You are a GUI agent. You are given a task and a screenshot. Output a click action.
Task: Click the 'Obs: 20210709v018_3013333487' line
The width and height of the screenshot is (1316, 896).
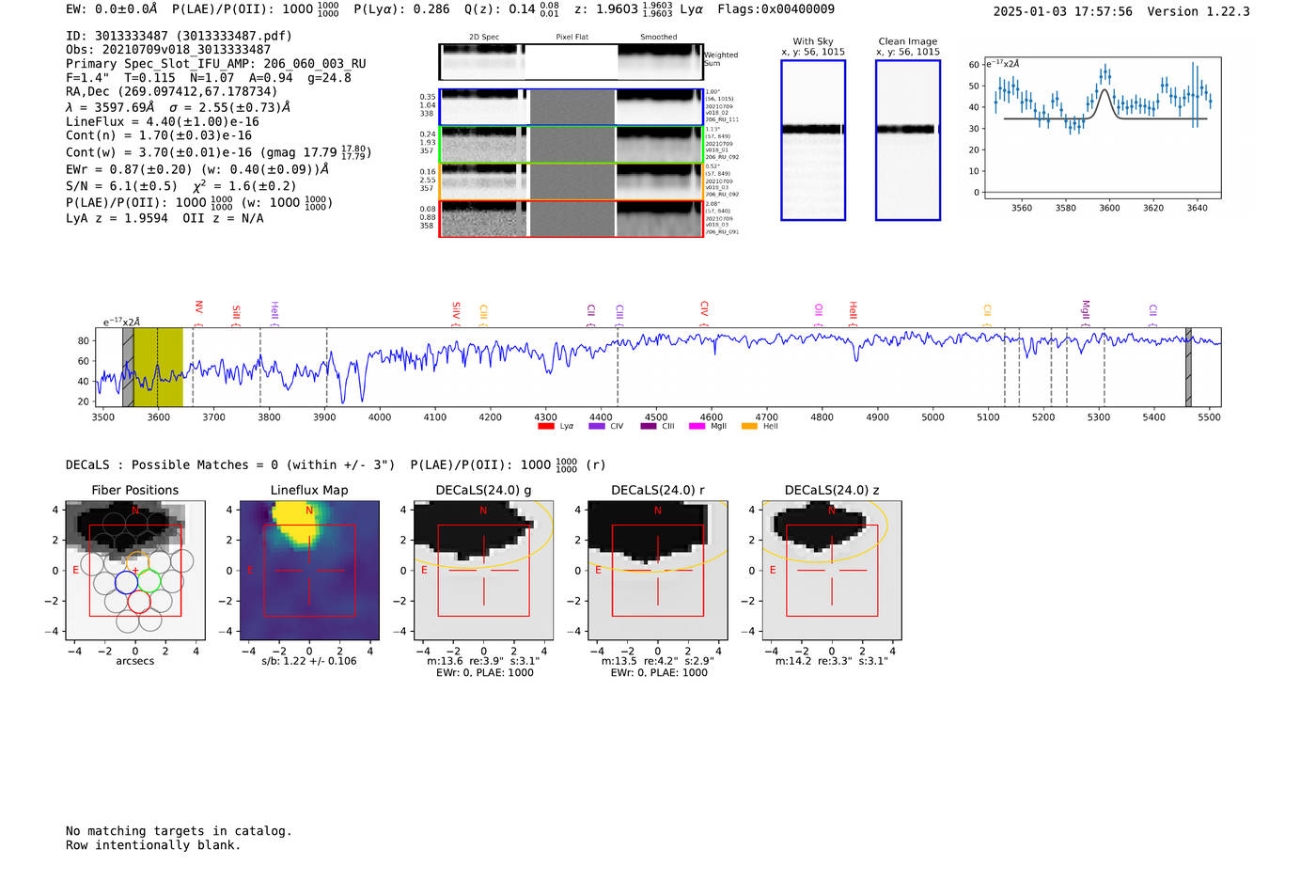tap(168, 50)
